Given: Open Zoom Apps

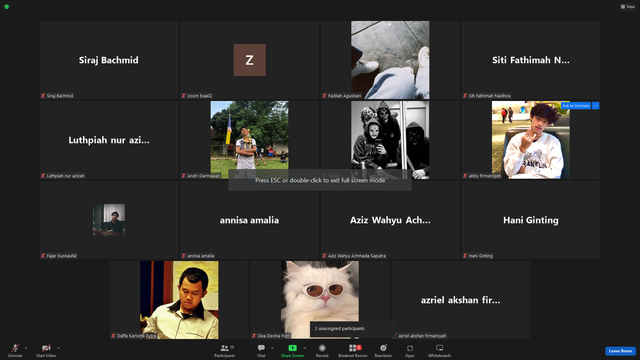Looking at the screenshot, I should click(x=409, y=350).
